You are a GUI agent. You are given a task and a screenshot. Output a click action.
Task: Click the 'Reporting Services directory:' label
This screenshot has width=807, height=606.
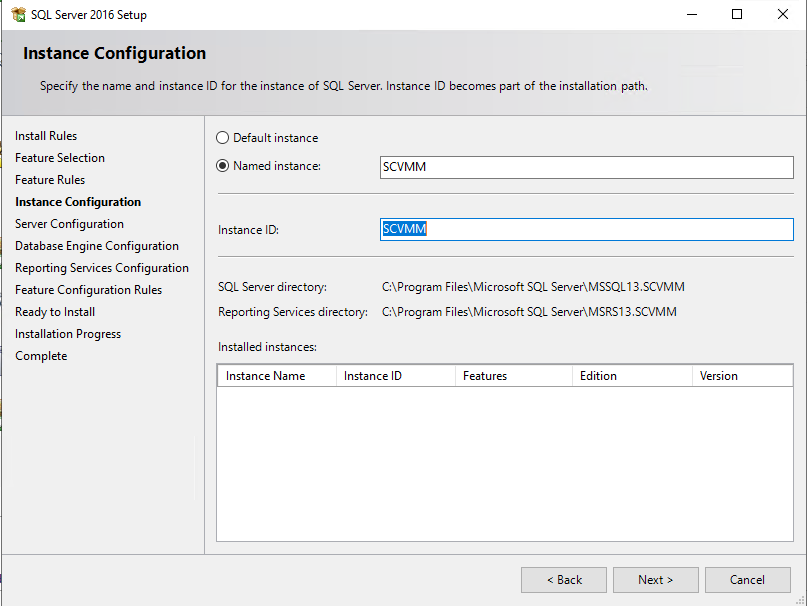pos(293,312)
